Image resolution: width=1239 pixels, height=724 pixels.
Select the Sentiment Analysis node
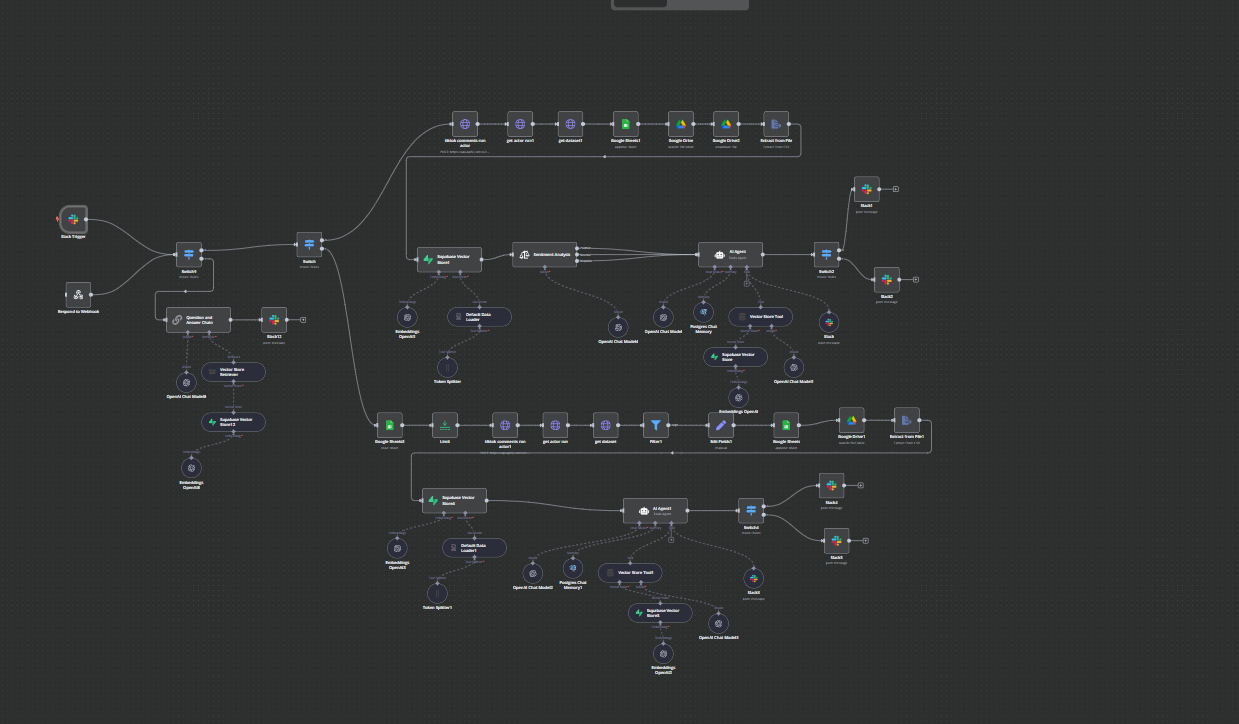[544, 254]
